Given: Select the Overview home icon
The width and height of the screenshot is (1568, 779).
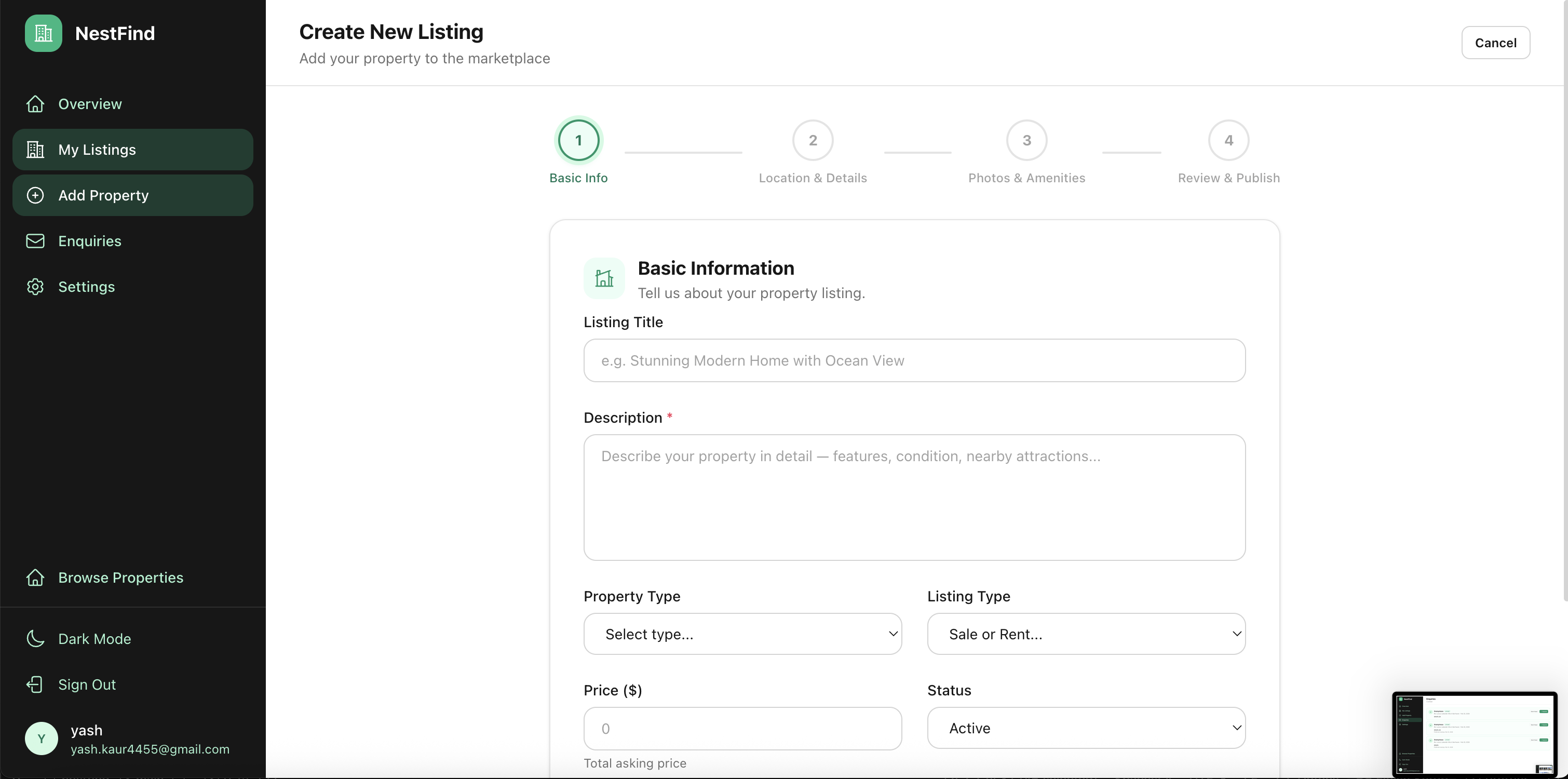Looking at the screenshot, I should pos(35,103).
